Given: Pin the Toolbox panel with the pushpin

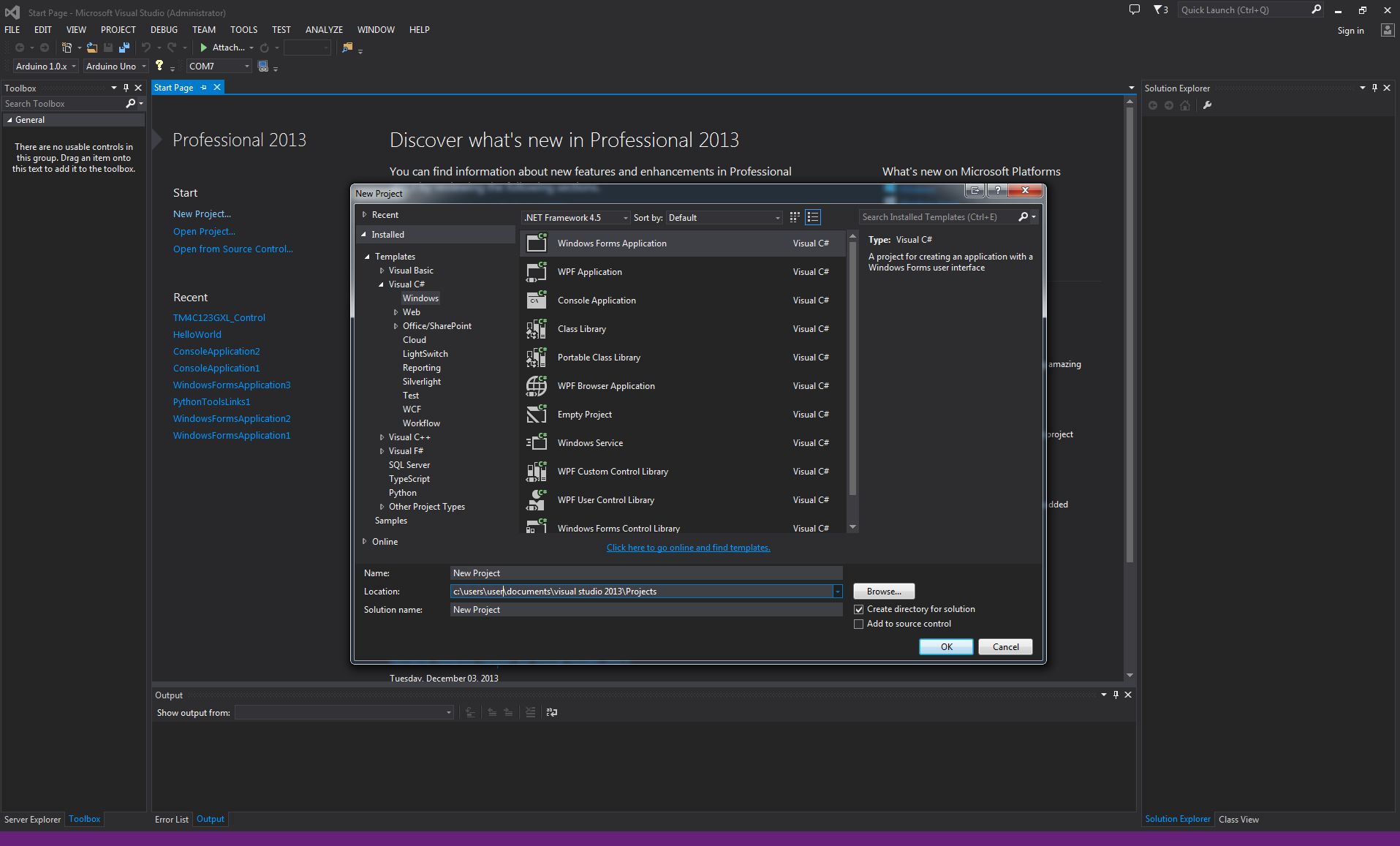Looking at the screenshot, I should 126,88.
